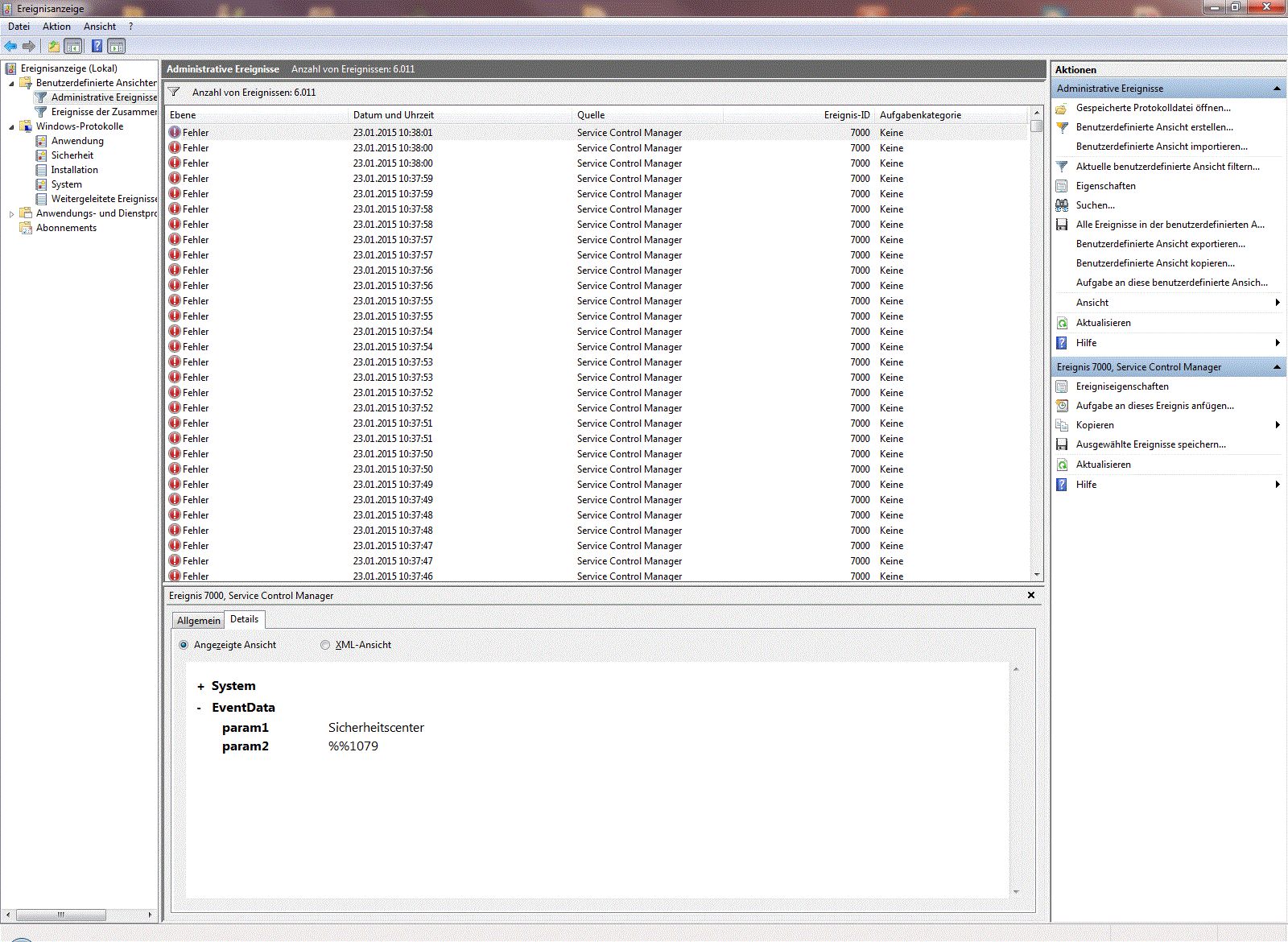Collapse the Administrative Ereignisse actions section
The height and width of the screenshot is (942, 1288).
pos(1277,89)
